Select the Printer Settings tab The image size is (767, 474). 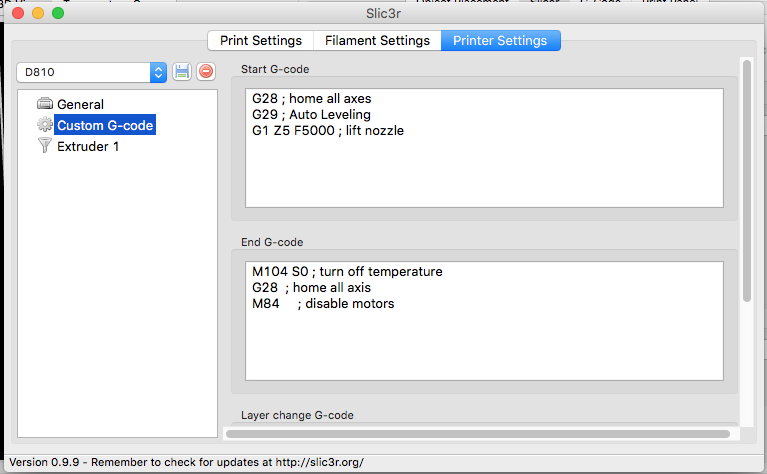[500, 41]
